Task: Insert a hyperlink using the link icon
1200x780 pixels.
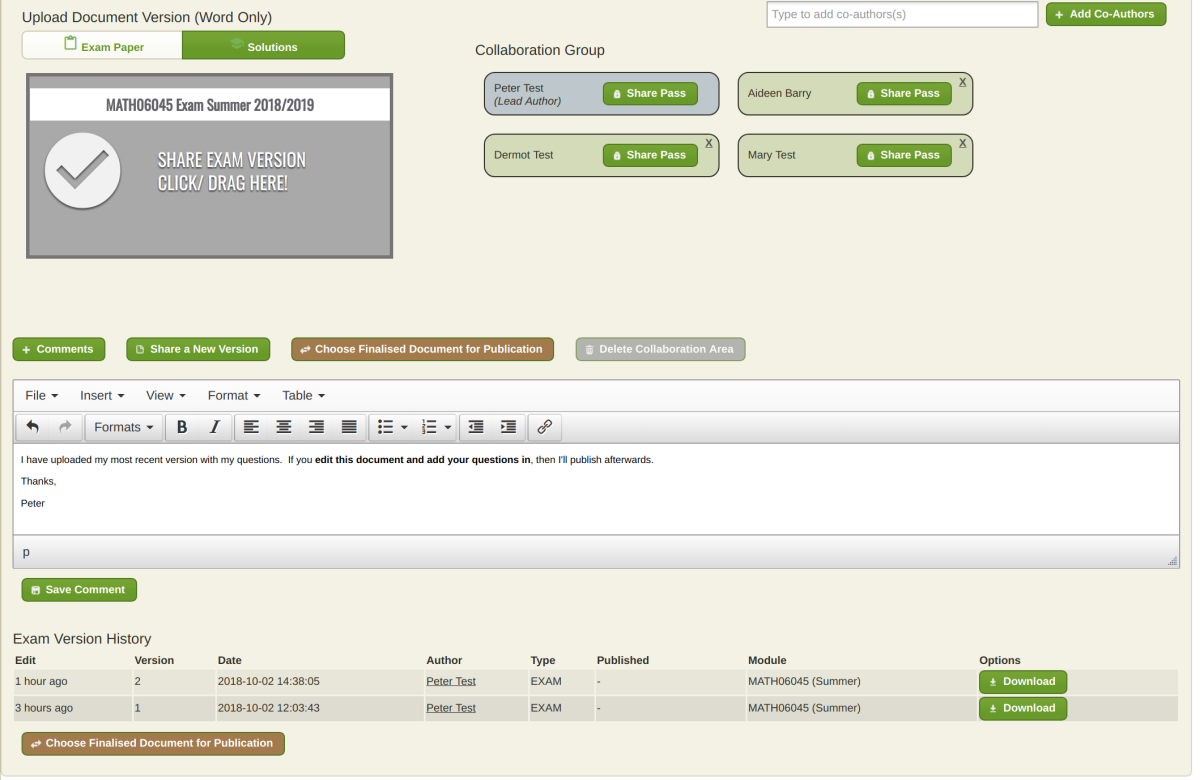Action: coord(544,427)
